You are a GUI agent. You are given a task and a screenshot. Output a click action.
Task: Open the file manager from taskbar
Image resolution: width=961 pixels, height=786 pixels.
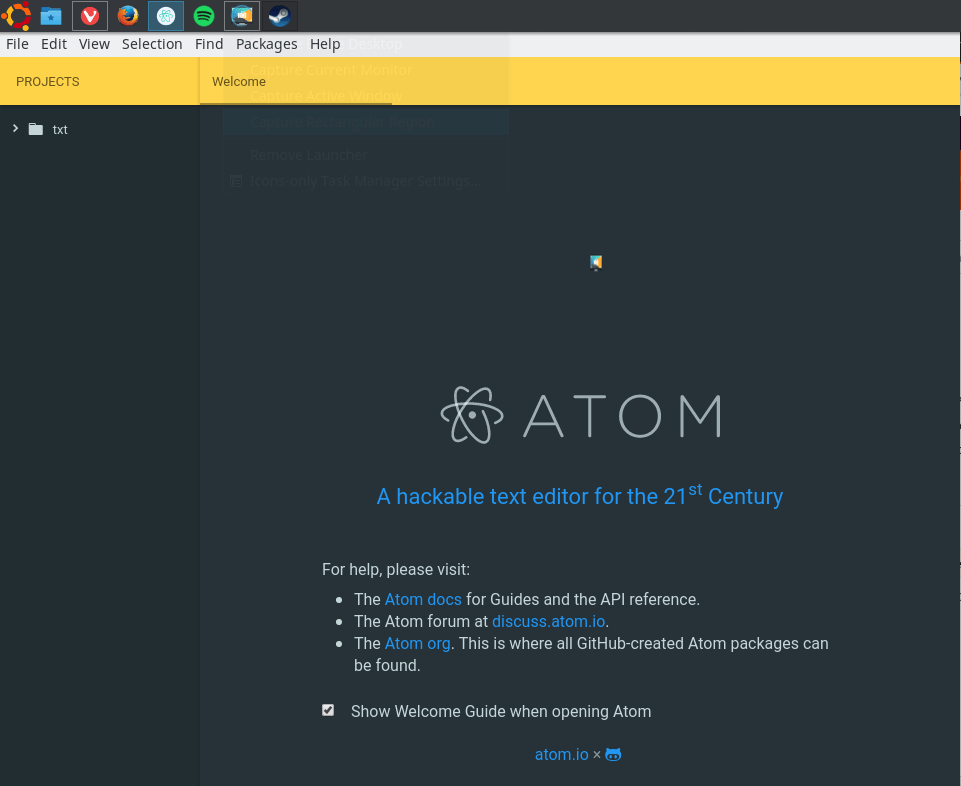[x=51, y=16]
